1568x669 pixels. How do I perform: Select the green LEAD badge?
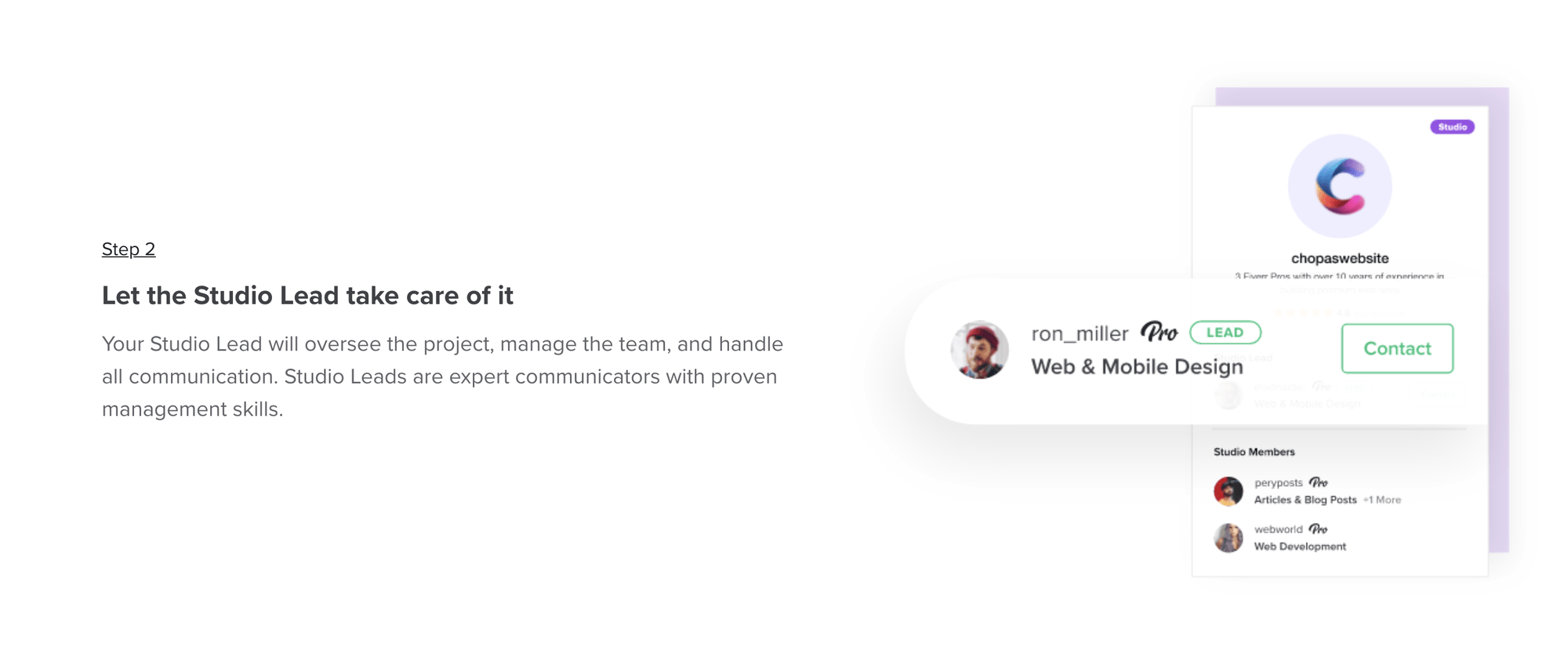coord(1225,333)
